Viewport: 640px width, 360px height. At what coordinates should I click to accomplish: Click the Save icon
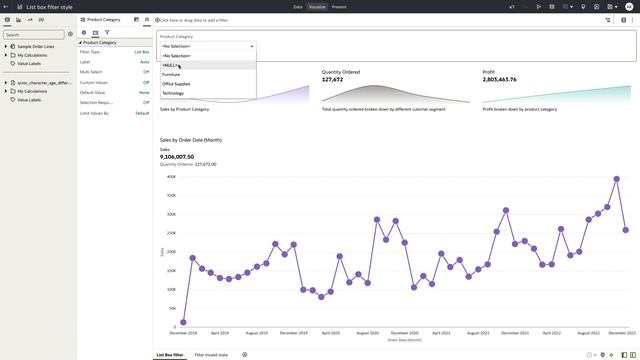[610, 7]
